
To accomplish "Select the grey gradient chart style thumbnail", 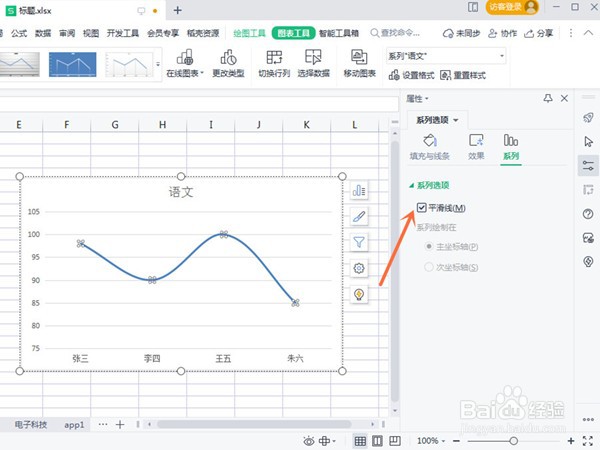I will tap(19, 64).
